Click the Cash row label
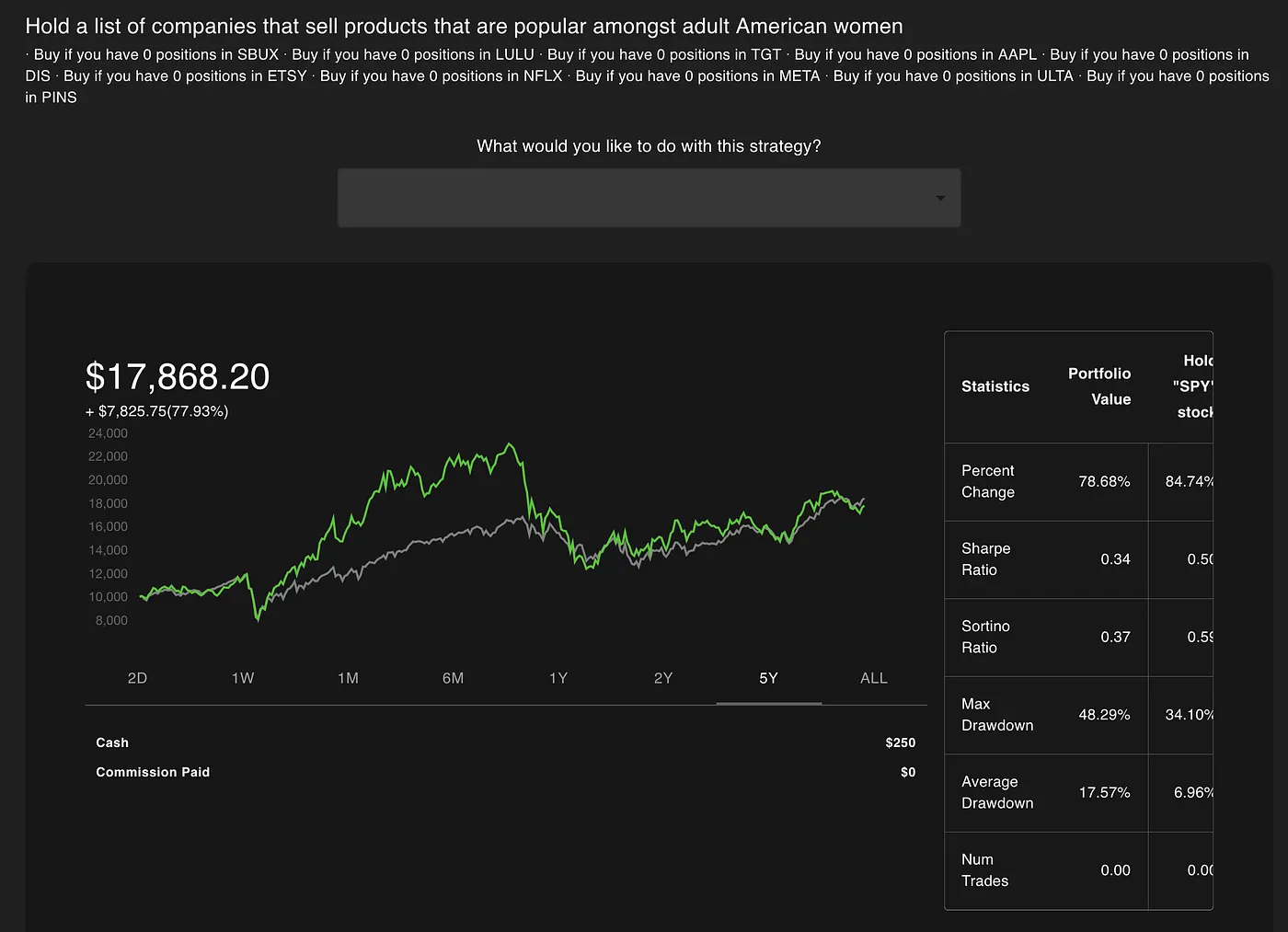The height and width of the screenshot is (932, 1288). tap(112, 742)
